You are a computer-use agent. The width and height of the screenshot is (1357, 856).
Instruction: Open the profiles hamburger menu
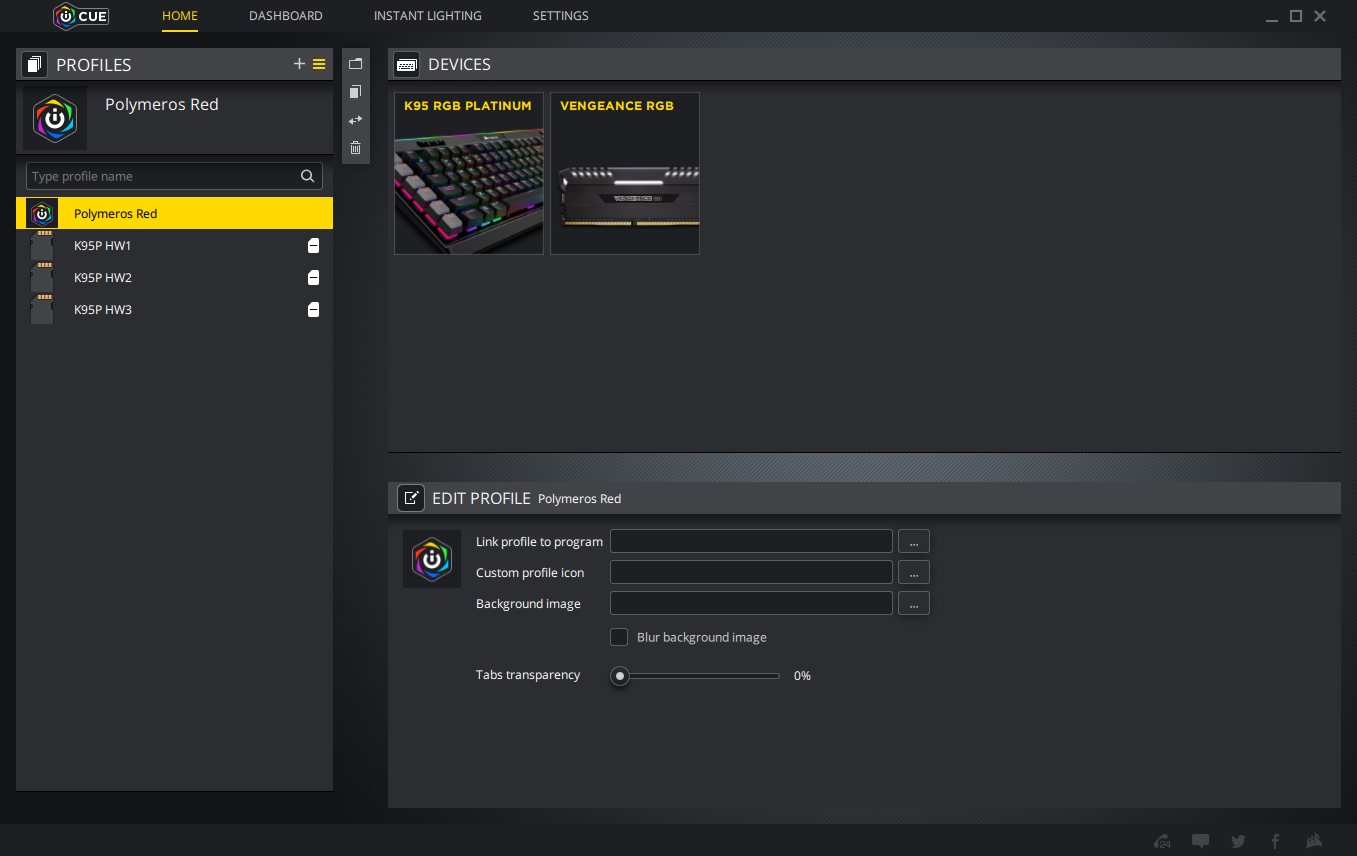pos(319,64)
